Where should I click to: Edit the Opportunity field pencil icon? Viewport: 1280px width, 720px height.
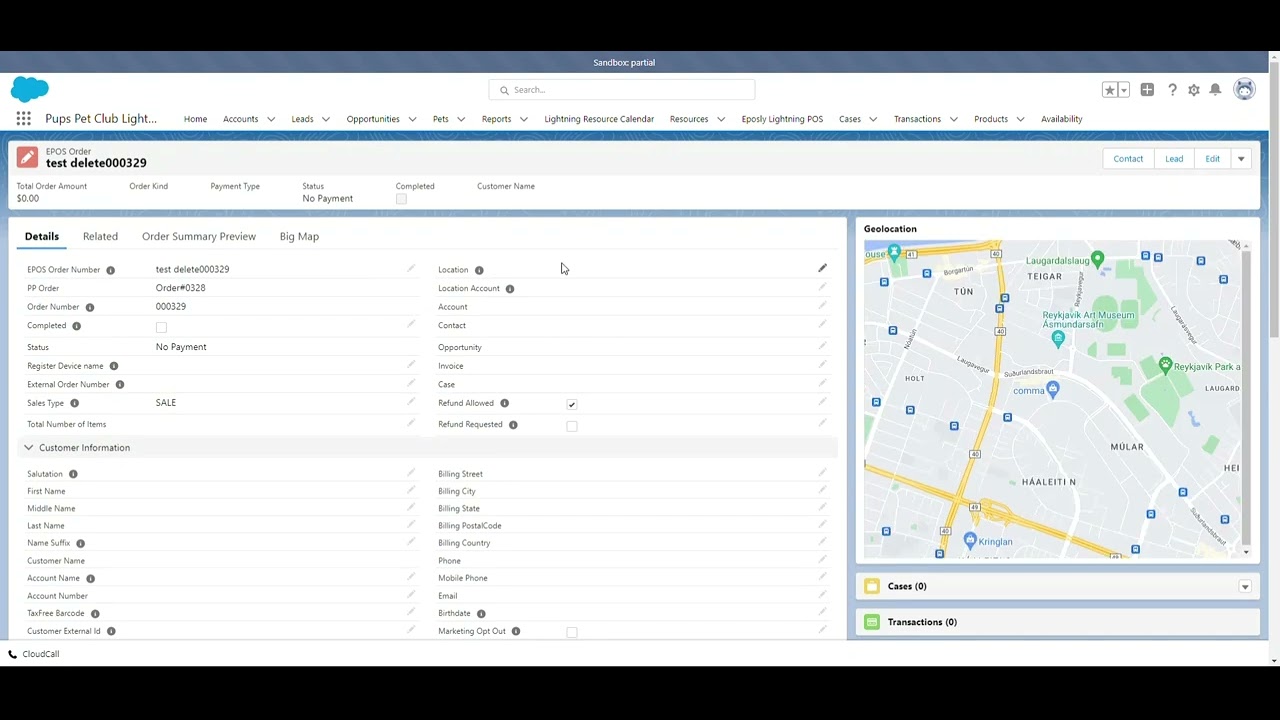822,346
